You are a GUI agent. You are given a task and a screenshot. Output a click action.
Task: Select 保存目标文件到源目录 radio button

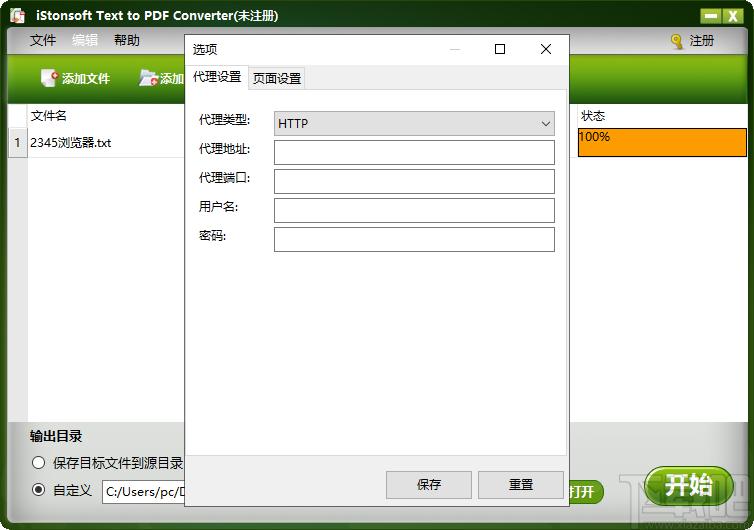coord(39,463)
